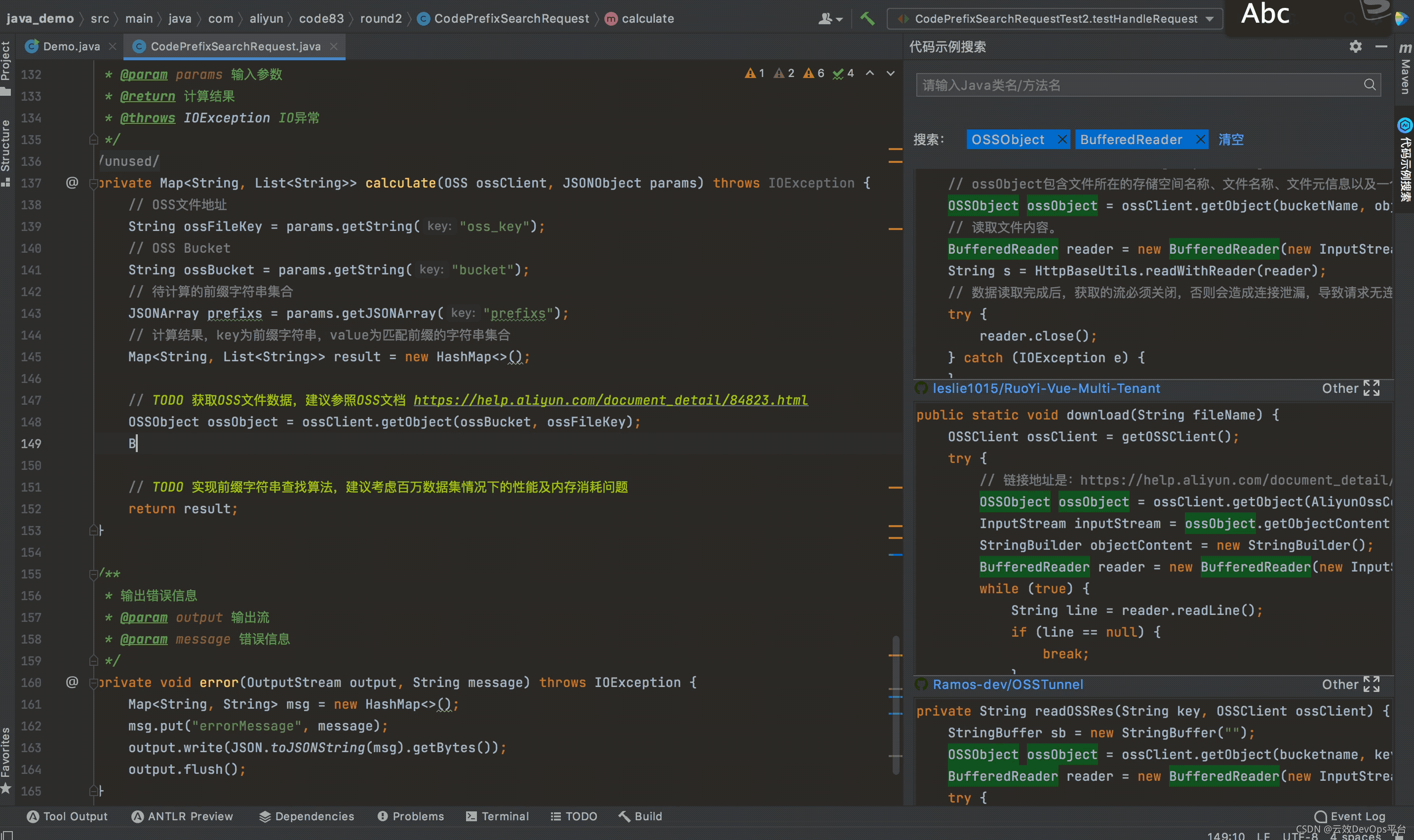Open the code search panel settings gear

(x=1355, y=46)
